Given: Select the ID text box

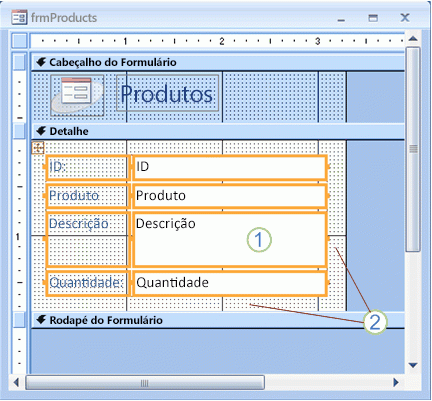Looking at the screenshot, I should click(x=230, y=168).
